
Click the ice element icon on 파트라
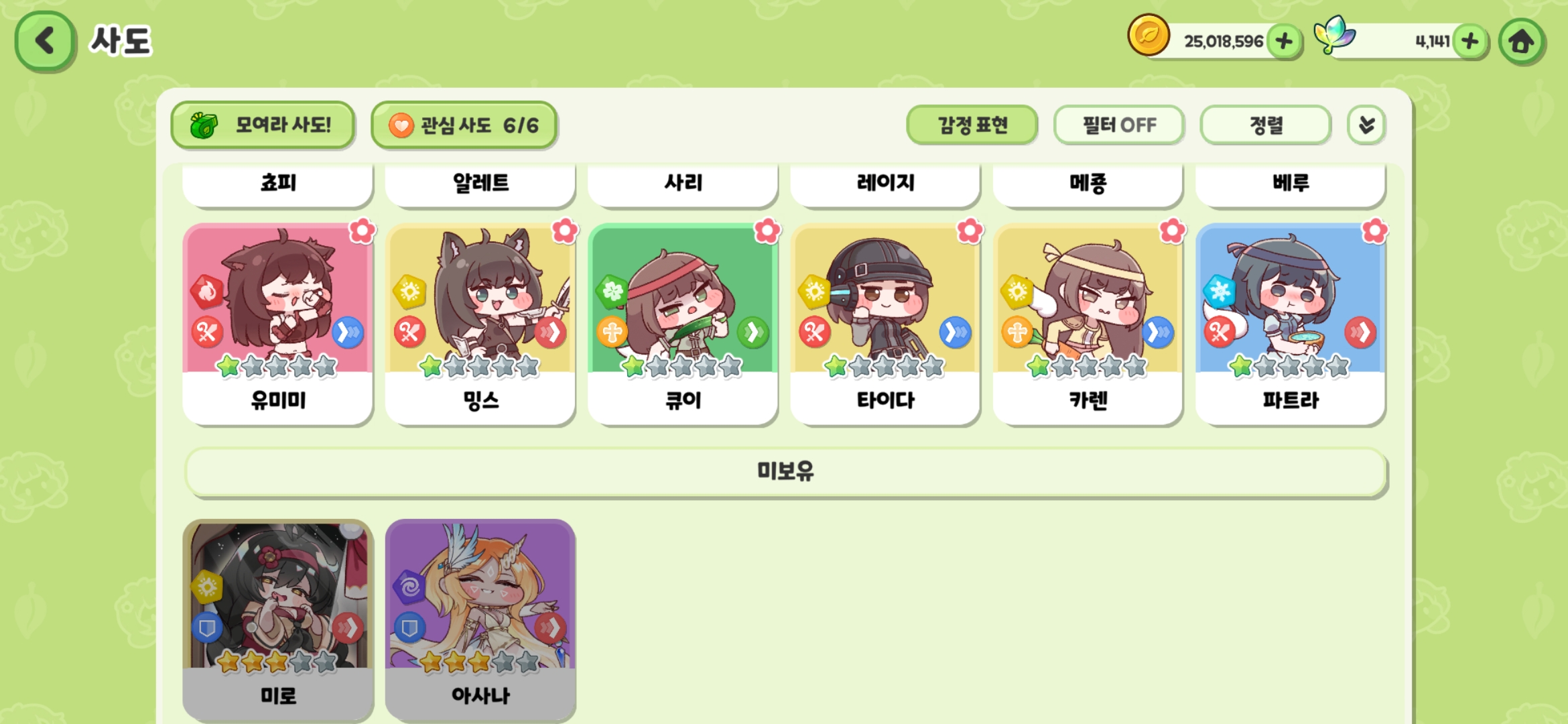1219,292
